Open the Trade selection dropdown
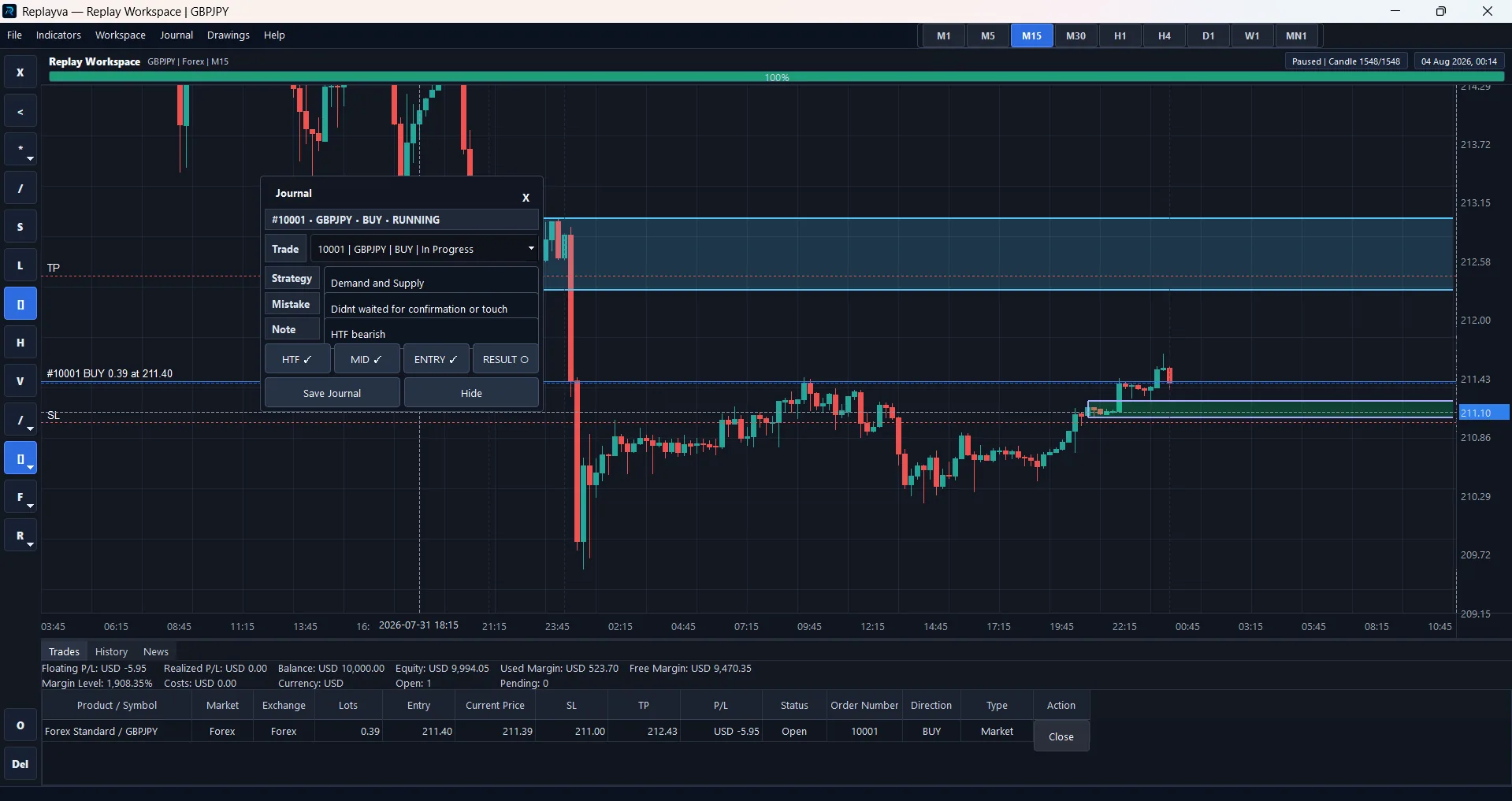Image resolution: width=1512 pixels, height=801 pixels. click(424, 249)
